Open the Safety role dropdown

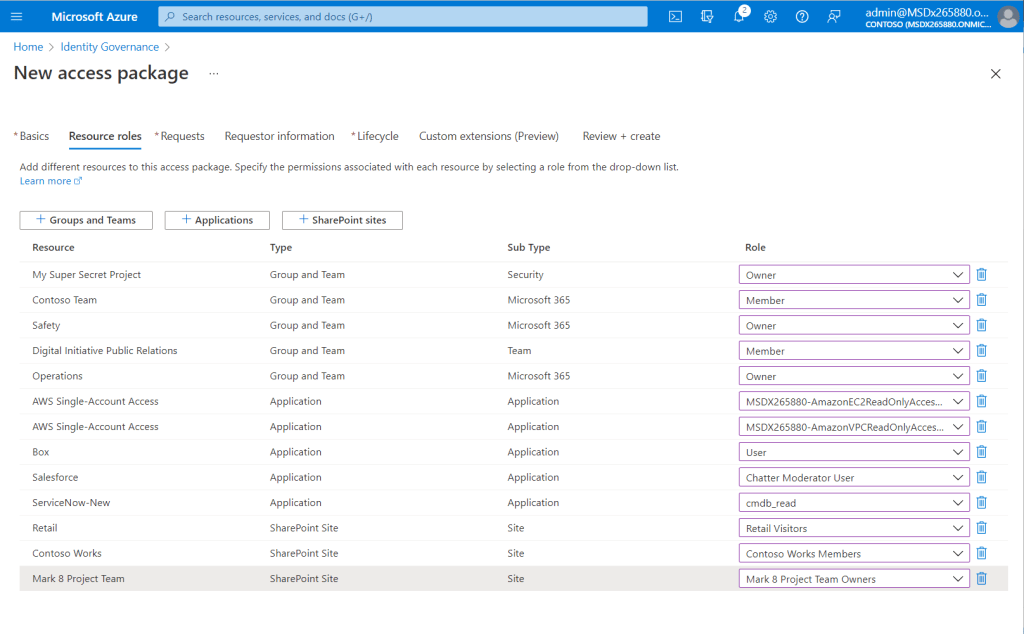(x=854, y=325)
